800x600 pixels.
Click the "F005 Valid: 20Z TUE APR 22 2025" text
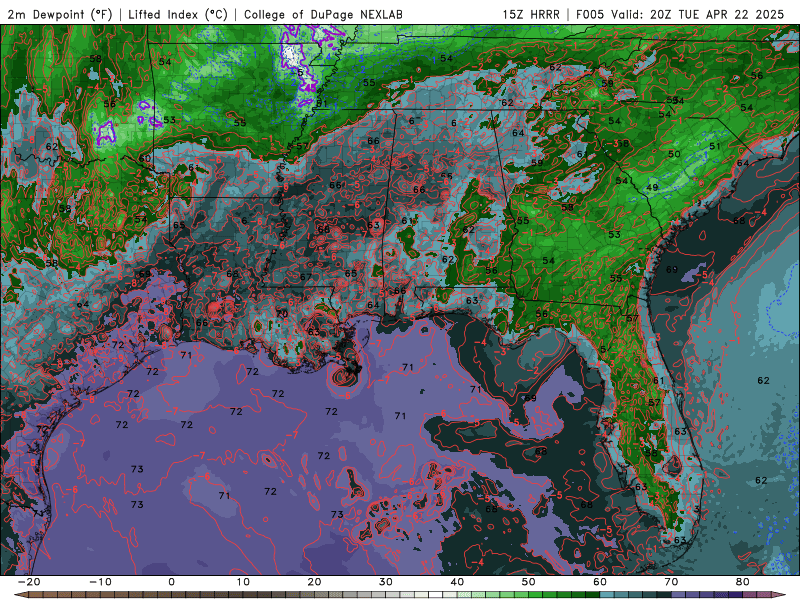click(x=680, y=15)
